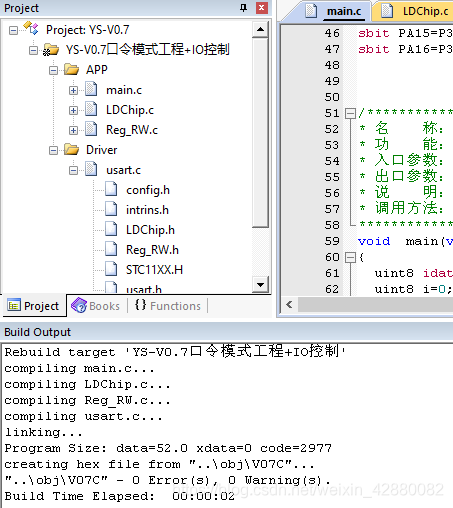Click 'linking...' line in Build Output

tap(43, 432)
